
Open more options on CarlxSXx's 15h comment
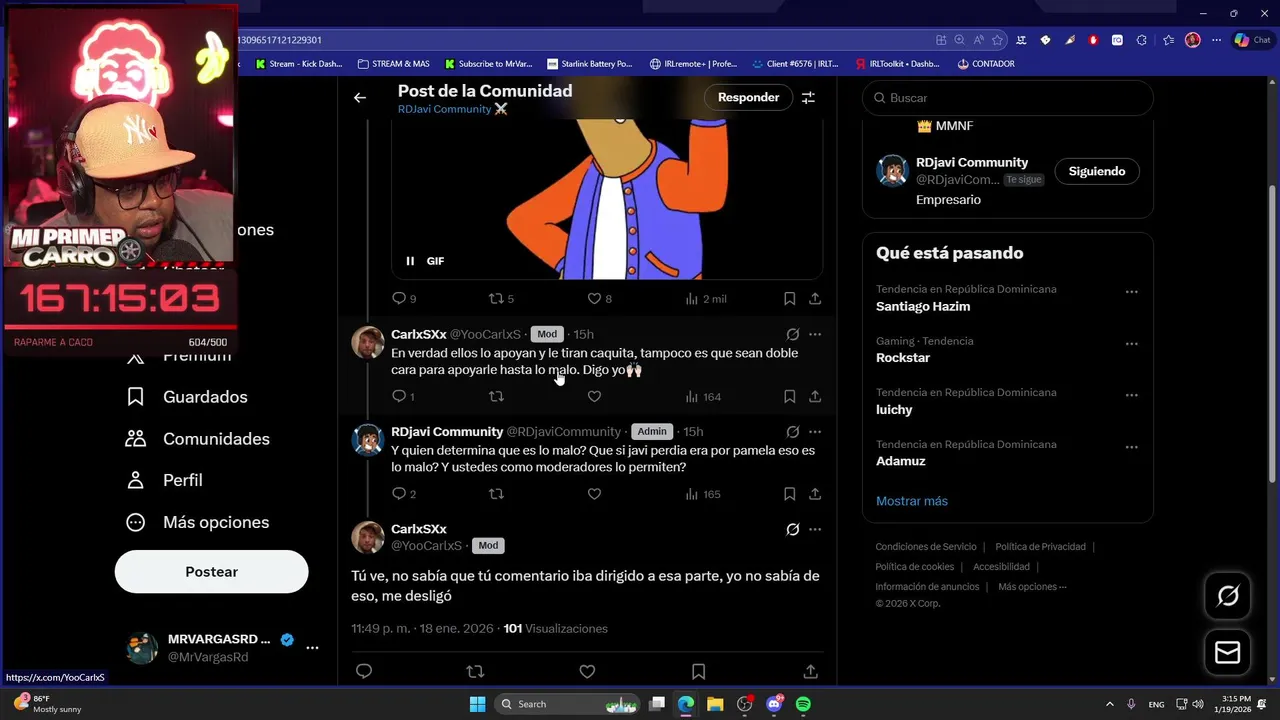815,334
